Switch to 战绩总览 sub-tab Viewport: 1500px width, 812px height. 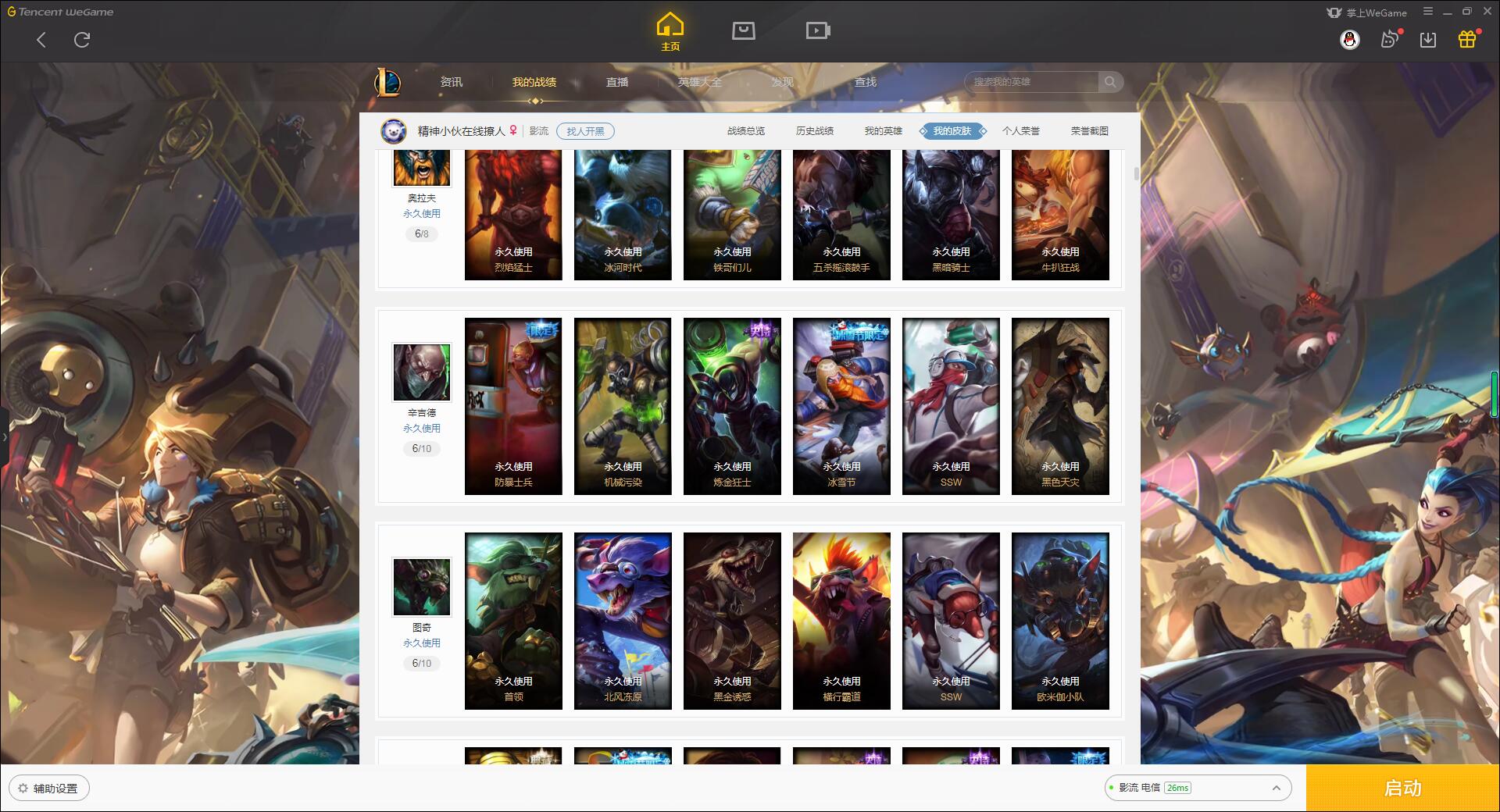click(746, 131)
